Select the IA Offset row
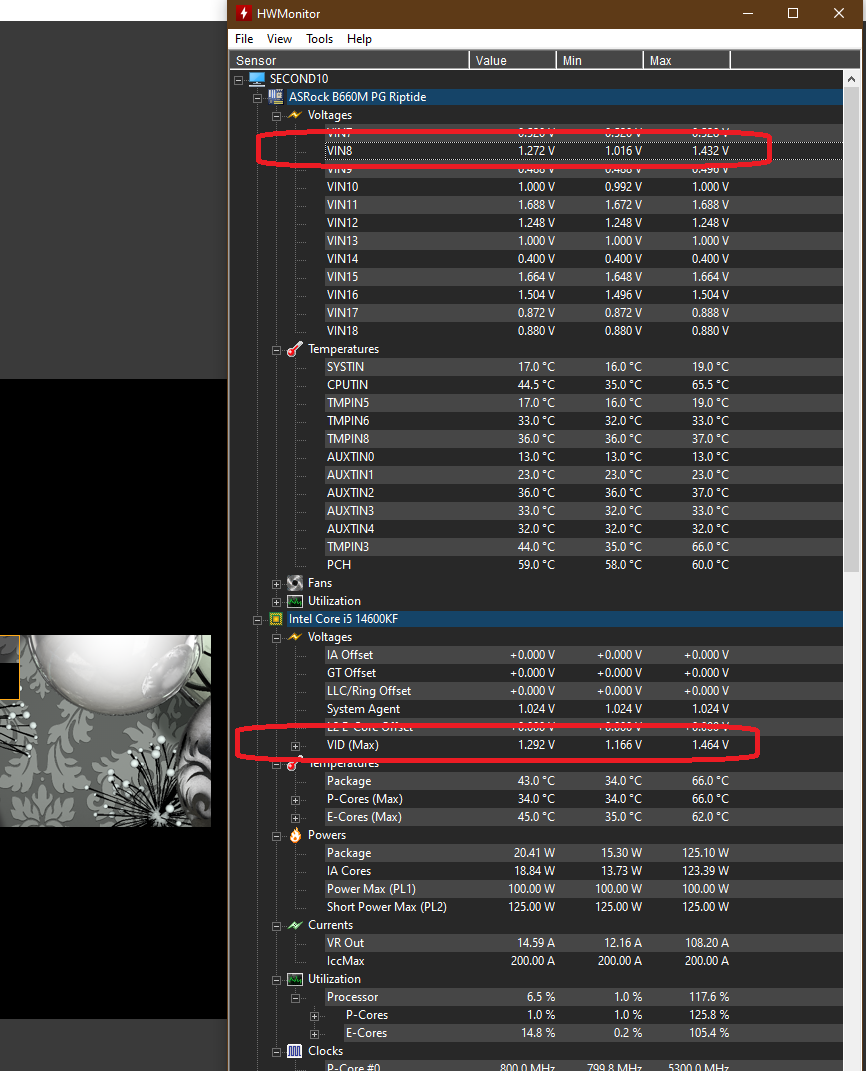Viewport: 866px width, 1071px height. point(583,654)
